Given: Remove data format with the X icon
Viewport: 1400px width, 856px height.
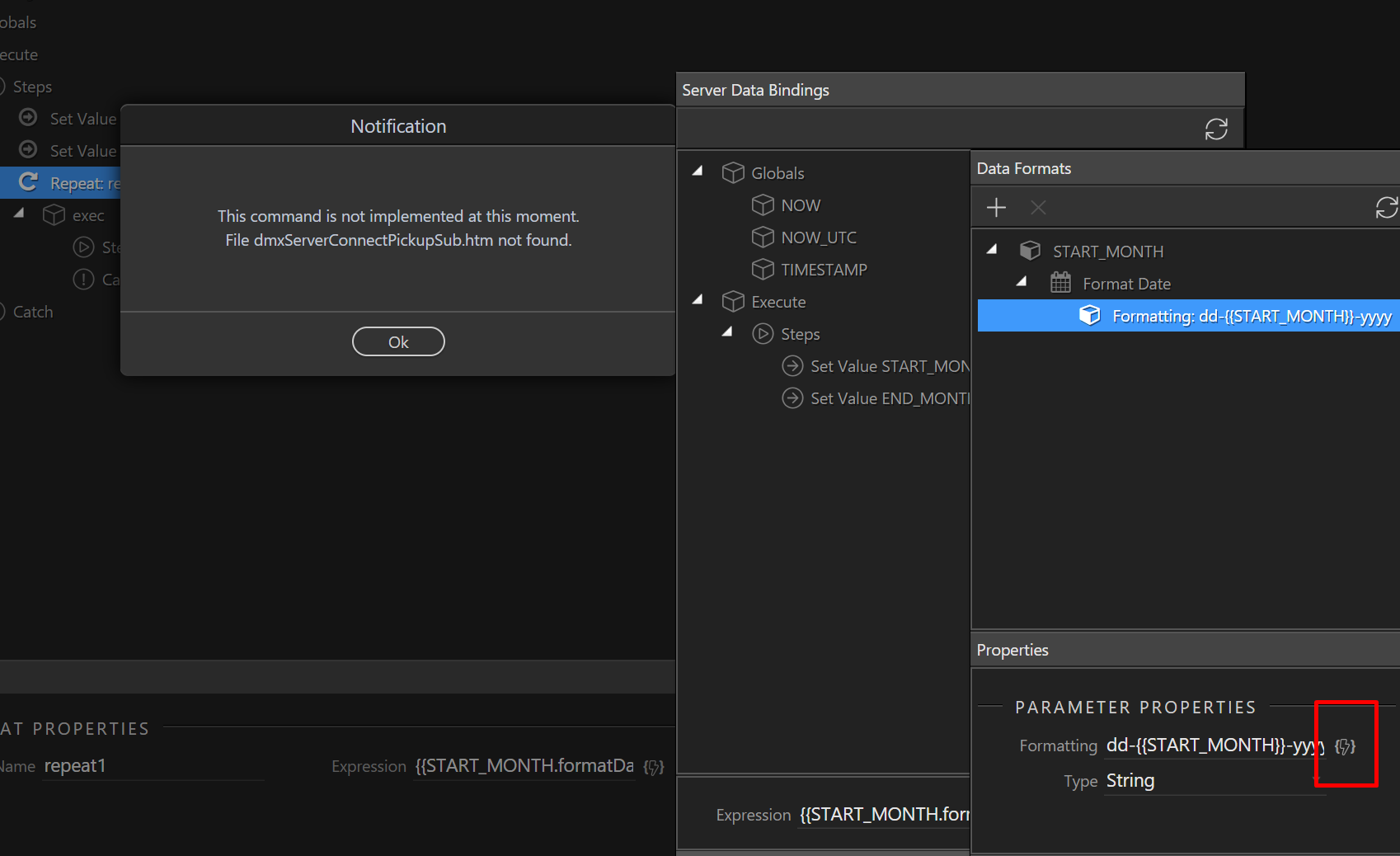Looking at the screenshot, I should [x=1038, y=208].
